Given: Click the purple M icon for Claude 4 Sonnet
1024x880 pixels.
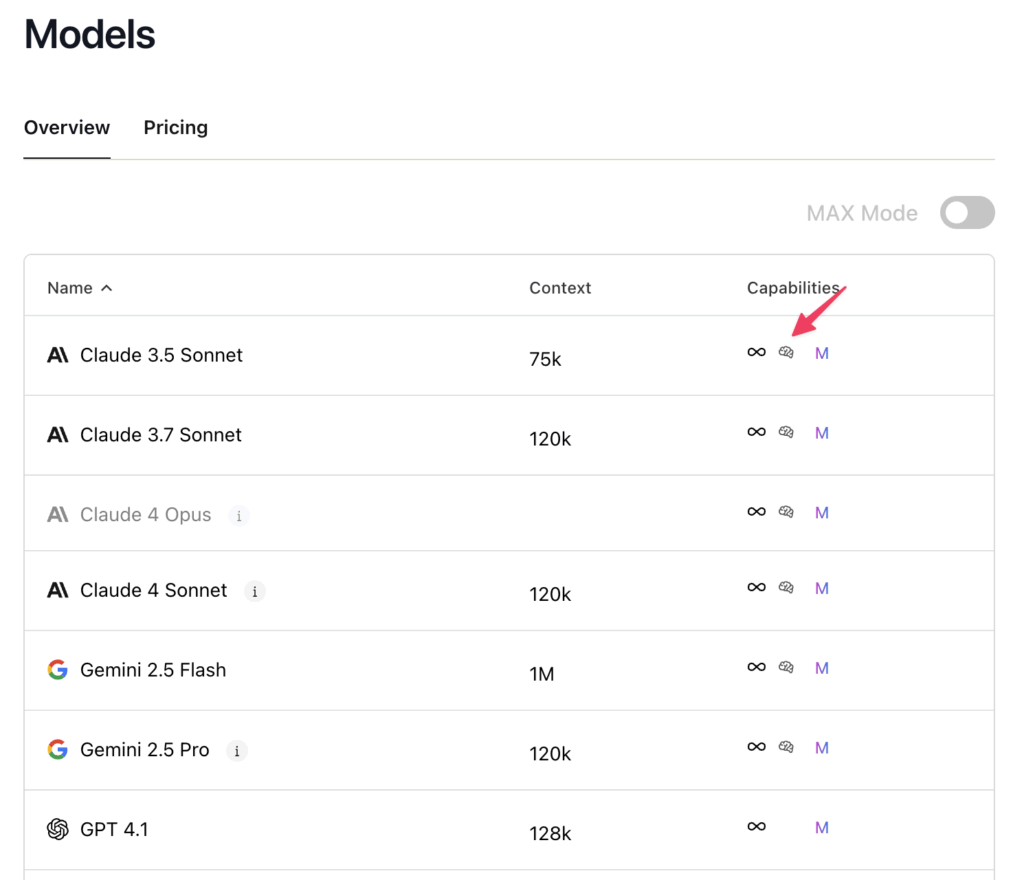Looking at the screenshot, I should (822, 588).
